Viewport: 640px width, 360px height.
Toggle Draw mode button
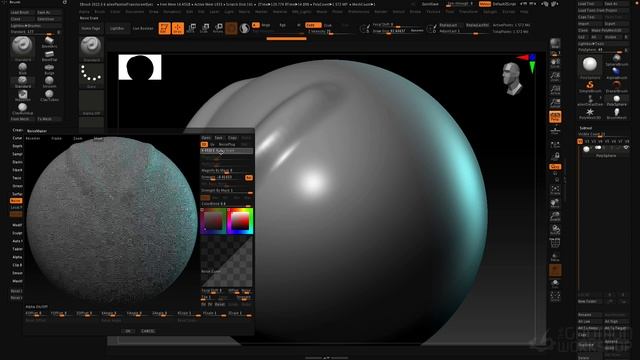tap(178, 28)
